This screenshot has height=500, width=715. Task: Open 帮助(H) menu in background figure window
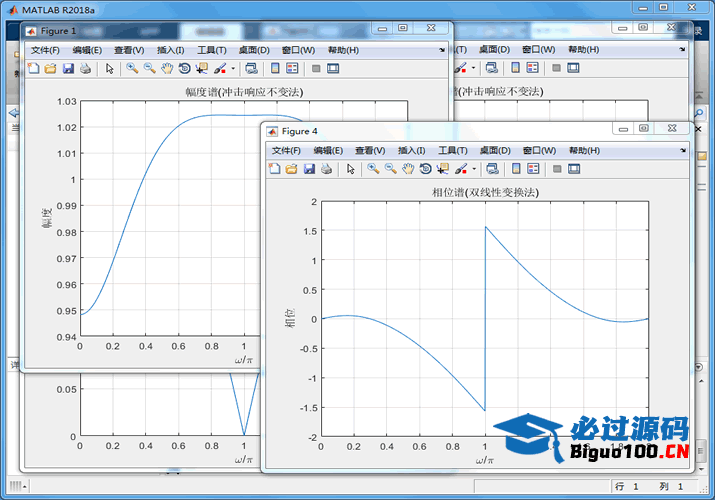pyautogui.click(x=584, y=49)
